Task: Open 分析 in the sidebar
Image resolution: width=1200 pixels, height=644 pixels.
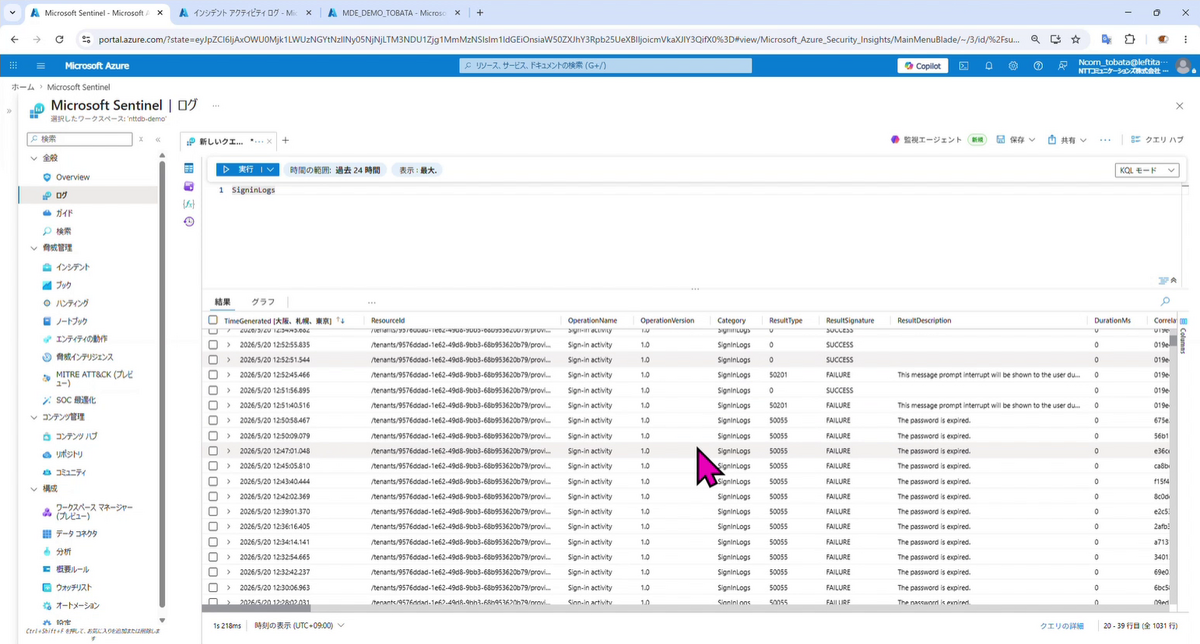Action: coord(63,552)
